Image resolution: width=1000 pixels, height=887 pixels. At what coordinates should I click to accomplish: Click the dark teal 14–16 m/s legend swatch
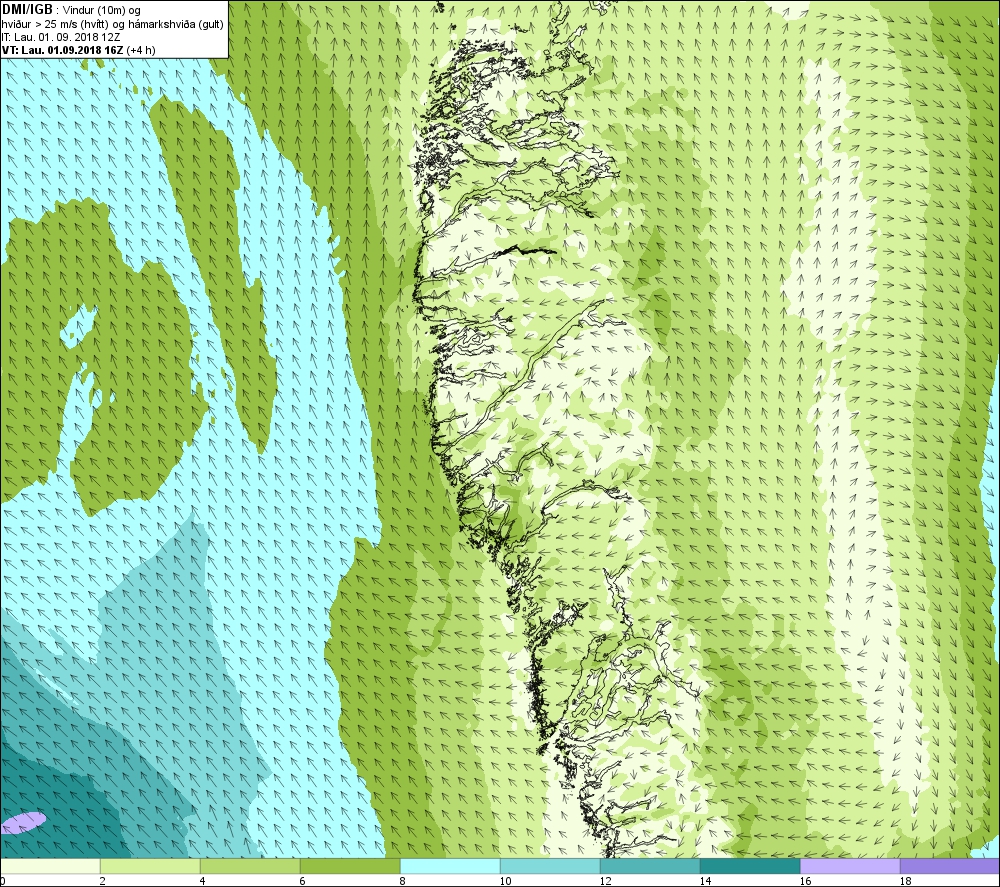[750, 866]
